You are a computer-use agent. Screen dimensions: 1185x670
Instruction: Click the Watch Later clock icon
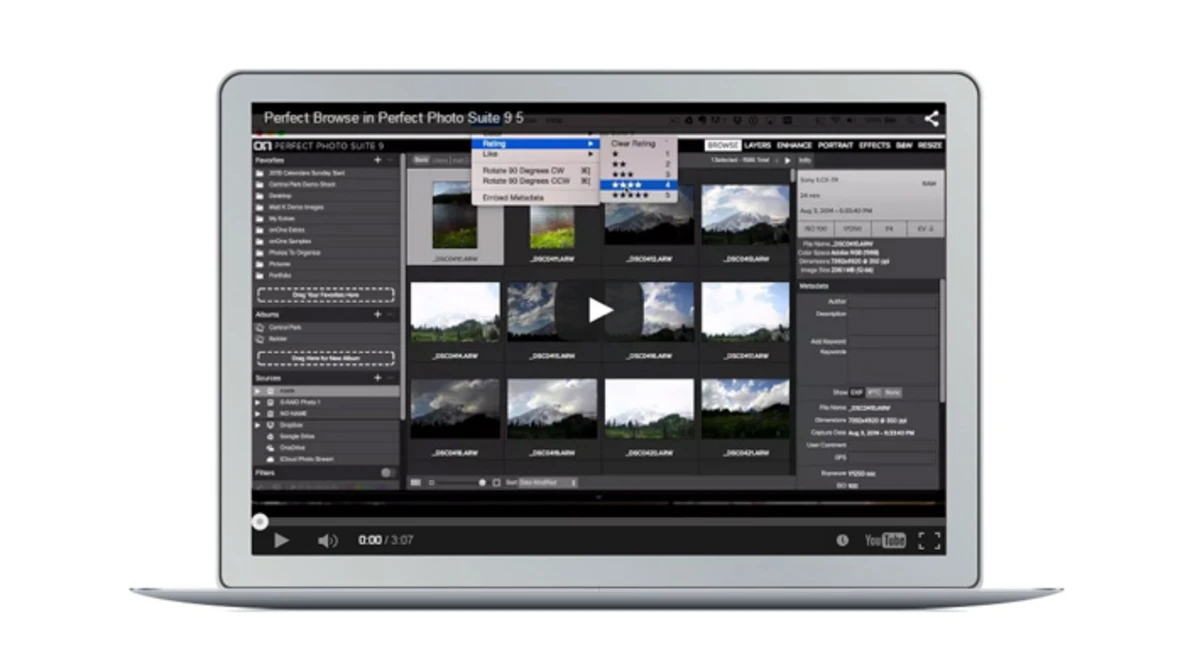[x=842, y=540]
